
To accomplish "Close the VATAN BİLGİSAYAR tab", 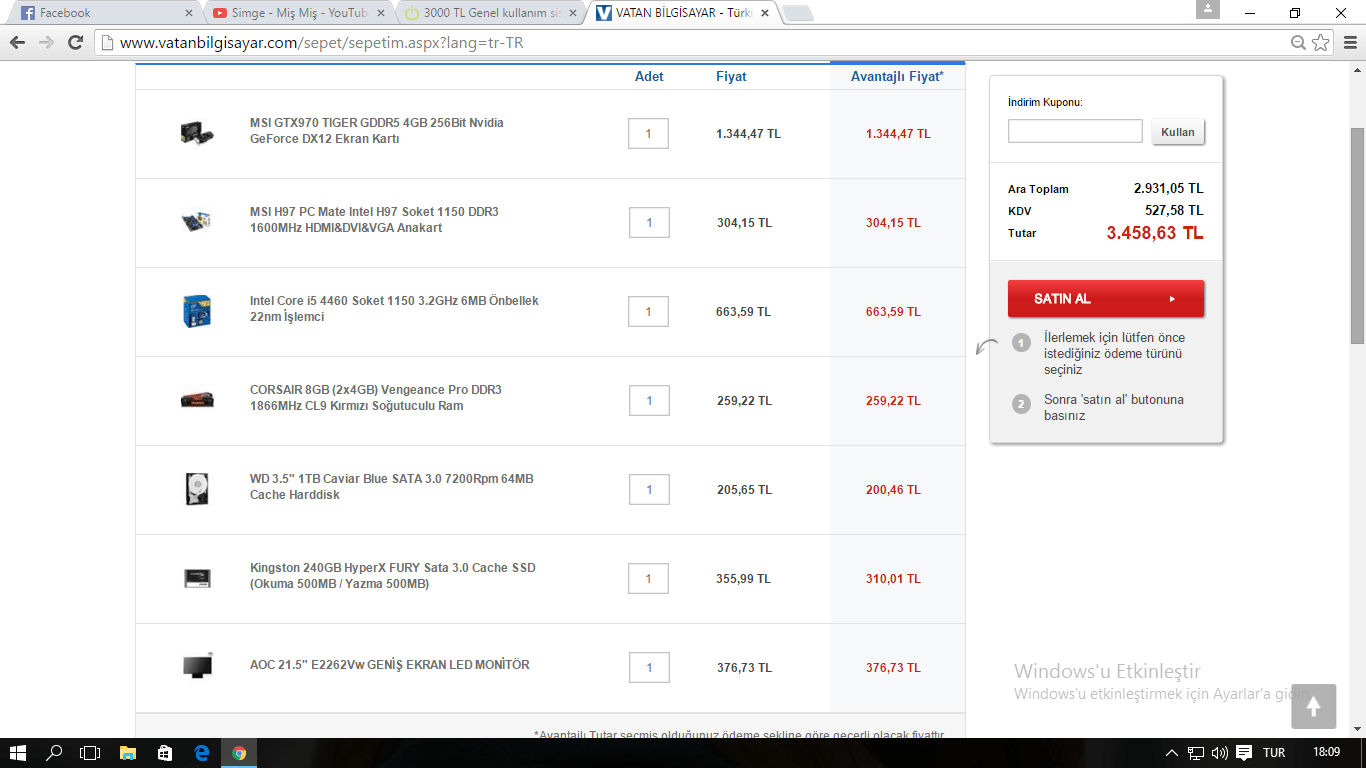I will [x=766, y=13].
